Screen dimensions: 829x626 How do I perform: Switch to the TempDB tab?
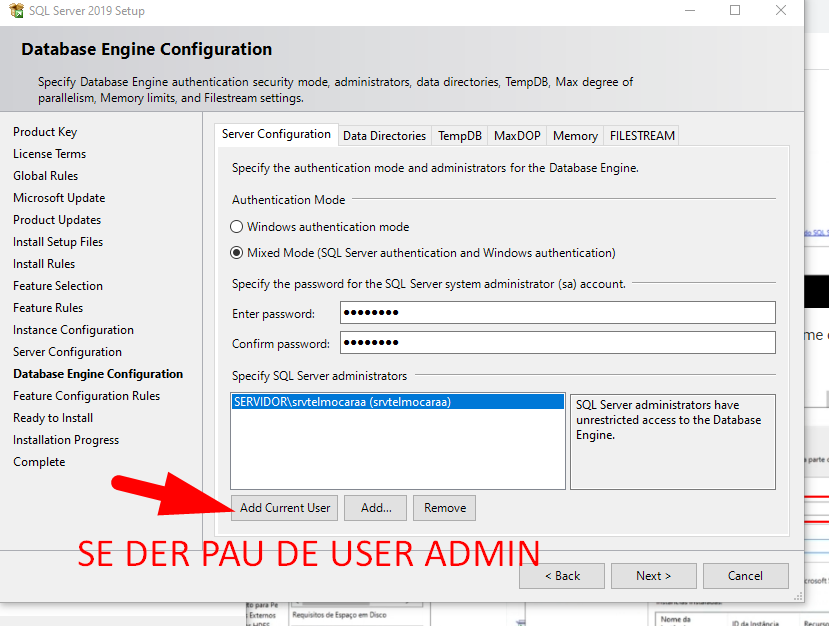[x=459, y=136]
